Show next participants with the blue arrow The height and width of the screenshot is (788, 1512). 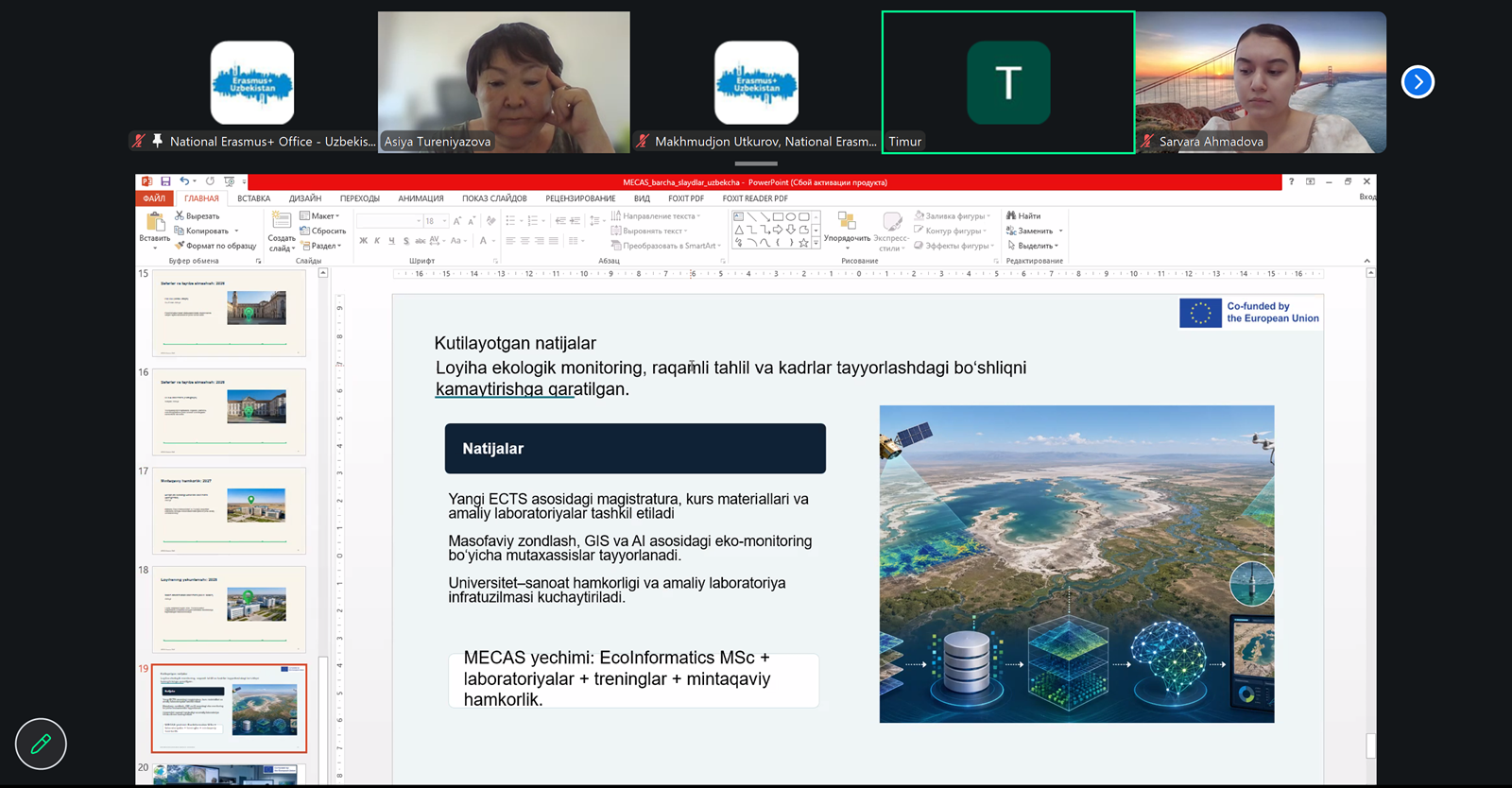[1417, 82]
